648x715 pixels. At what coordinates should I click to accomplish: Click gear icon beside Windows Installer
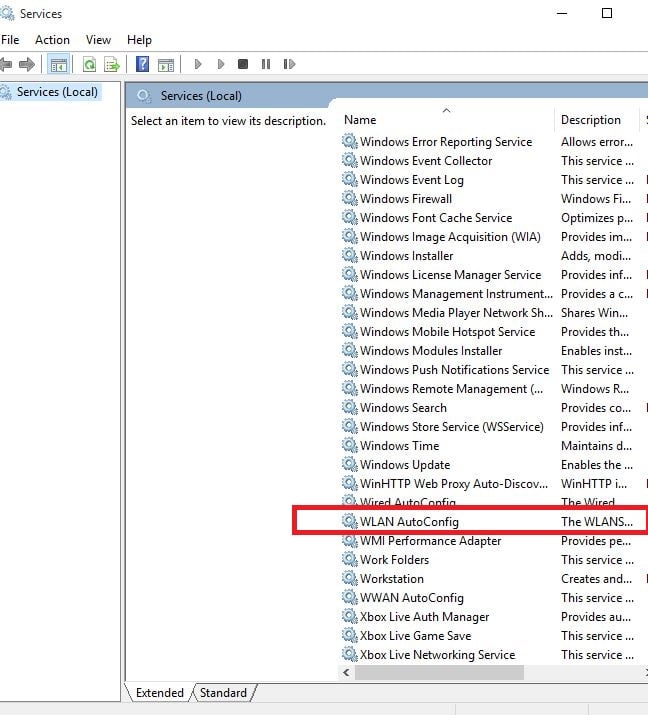(350, 255)
